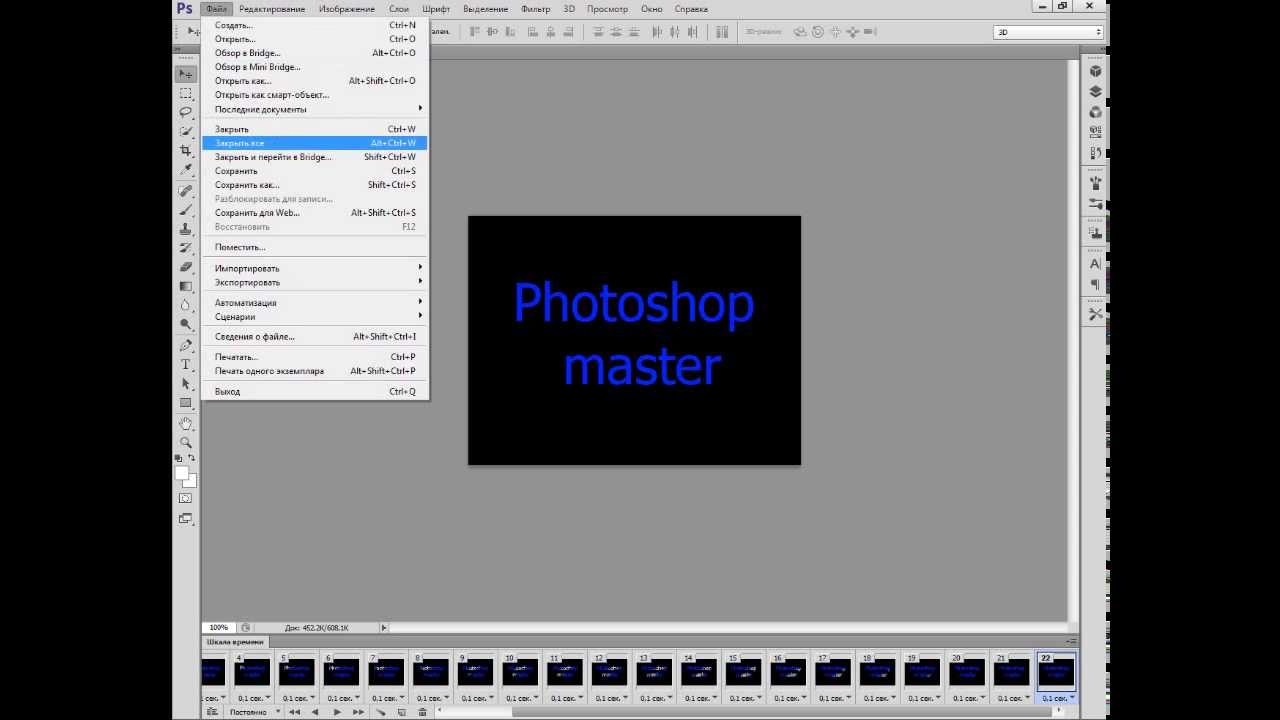1280x720 pixels.
Task: Click the trash icon to delete frame
Action: [x=423, y=712]
